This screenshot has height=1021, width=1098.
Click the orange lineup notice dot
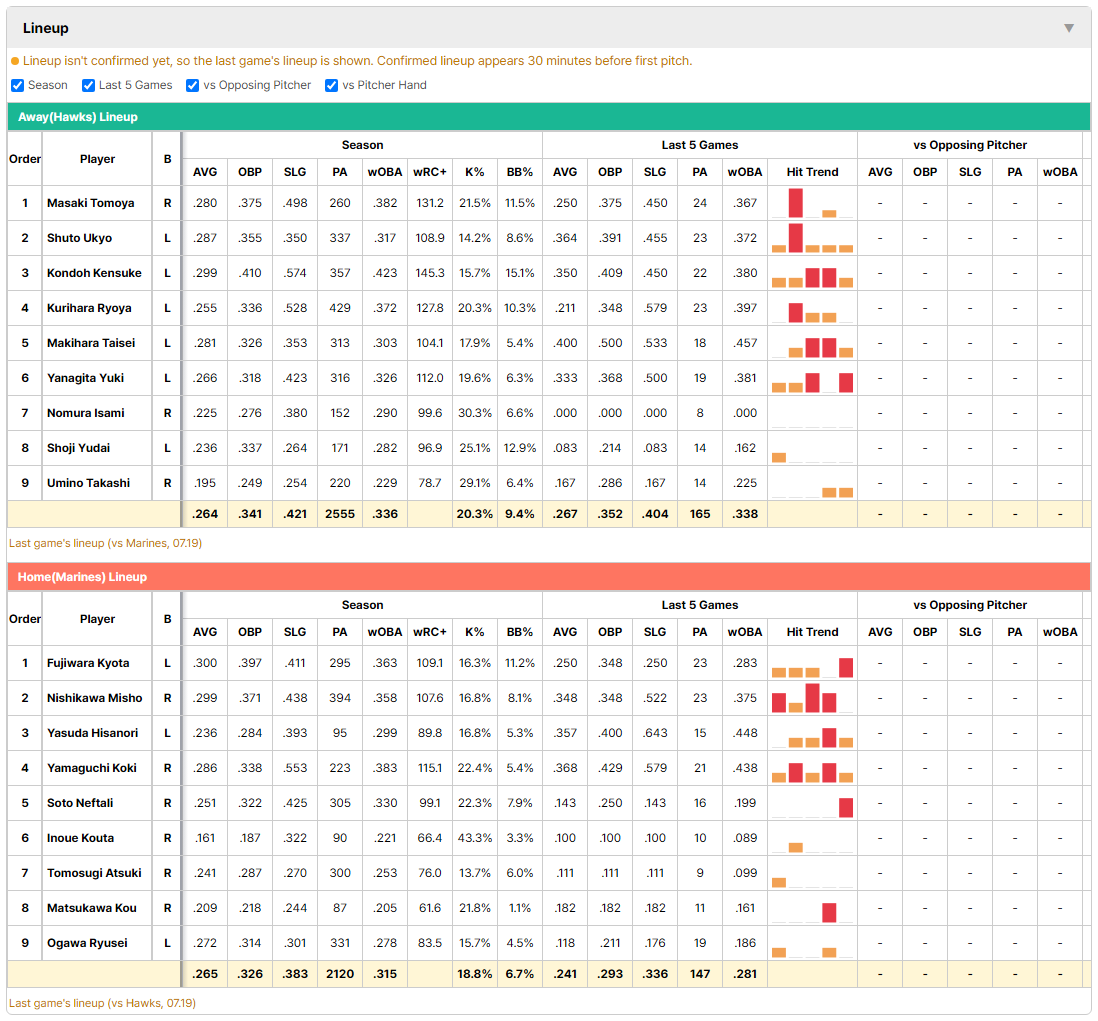pyautogui.click(x=15, y=61)
